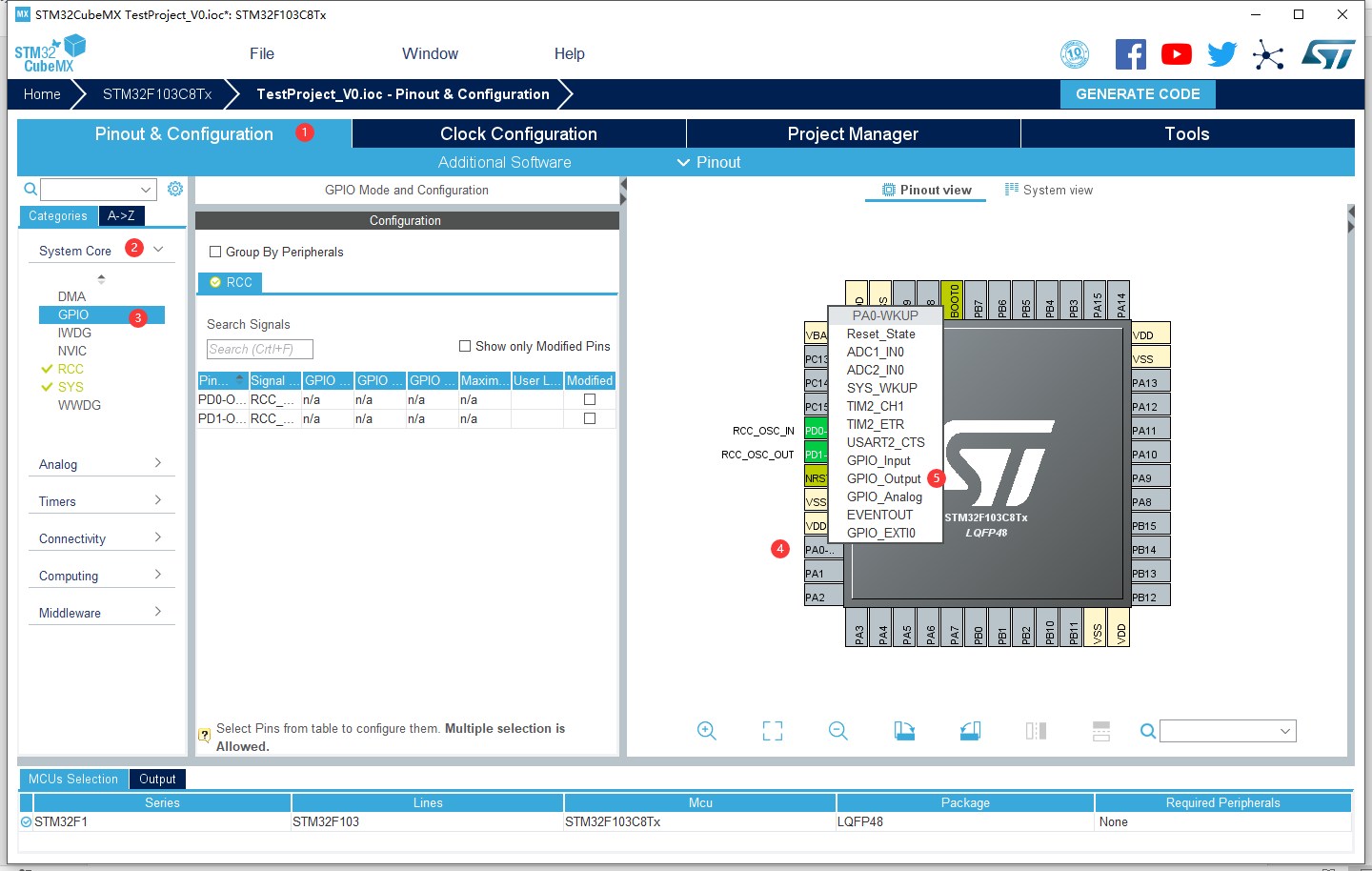Image resolution: width=1372 pixels, height=871 pixels.
Task: Click the ST logo icon
Action: [x=1328, y=54]
